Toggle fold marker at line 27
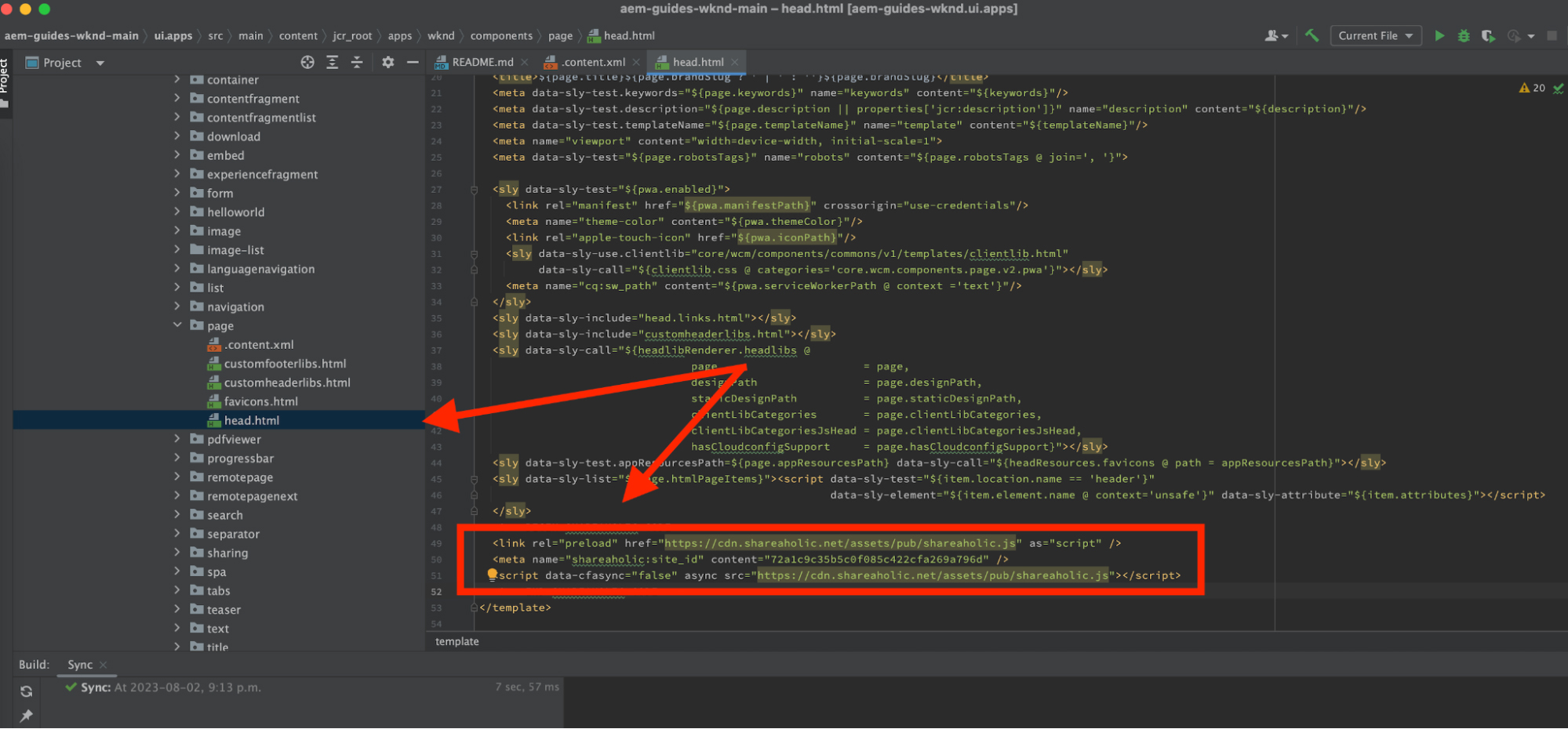1568x729 pixels. tap(474, 189)
